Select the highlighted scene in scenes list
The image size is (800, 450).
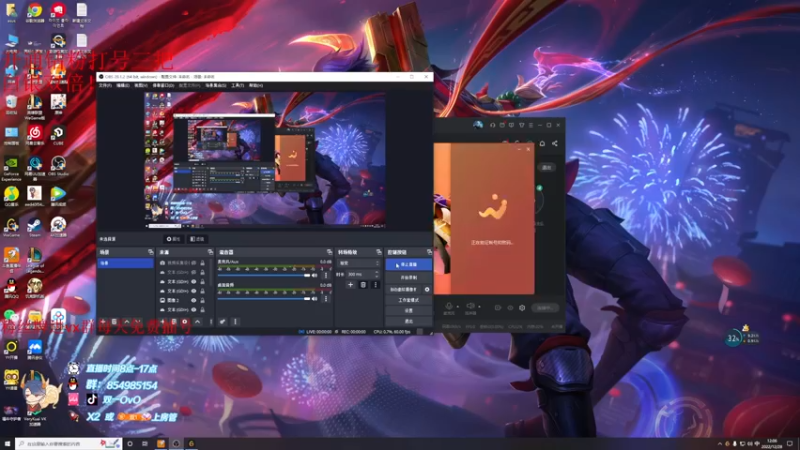coord(126,263)
